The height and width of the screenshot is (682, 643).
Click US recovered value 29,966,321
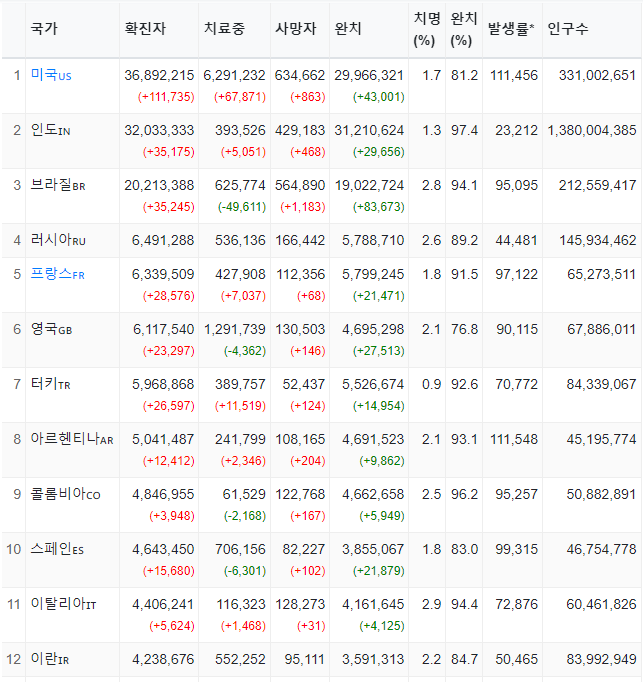click(x=369, y=75)
